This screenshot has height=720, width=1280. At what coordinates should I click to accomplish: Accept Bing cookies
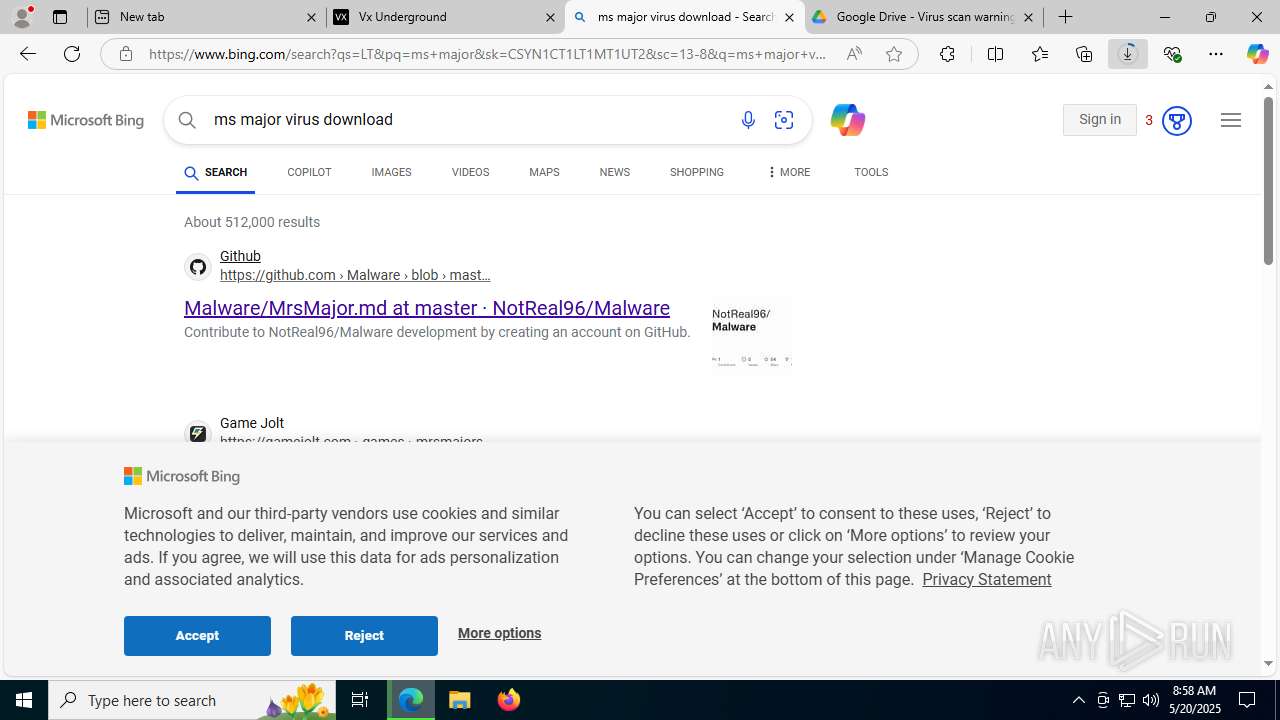[197, 636]
